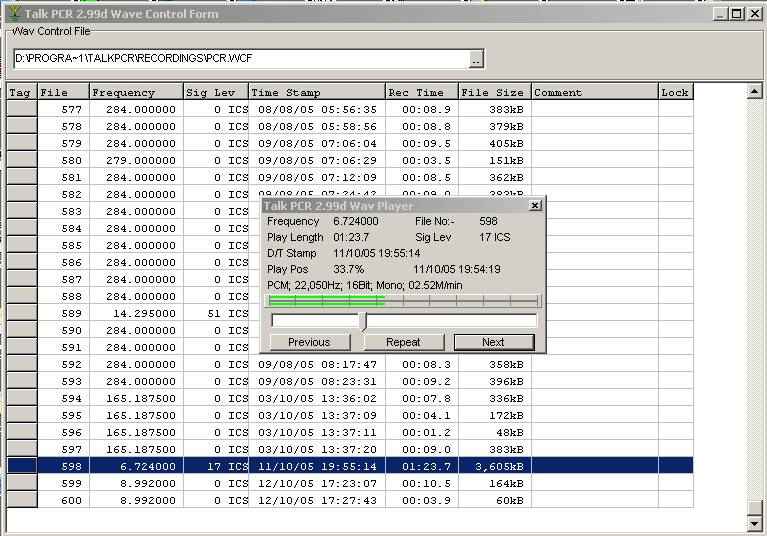The width and height of the screenshot is (767, 536).
Task: Toggle the tag box for file 577
Action: [x=22, y=109]
